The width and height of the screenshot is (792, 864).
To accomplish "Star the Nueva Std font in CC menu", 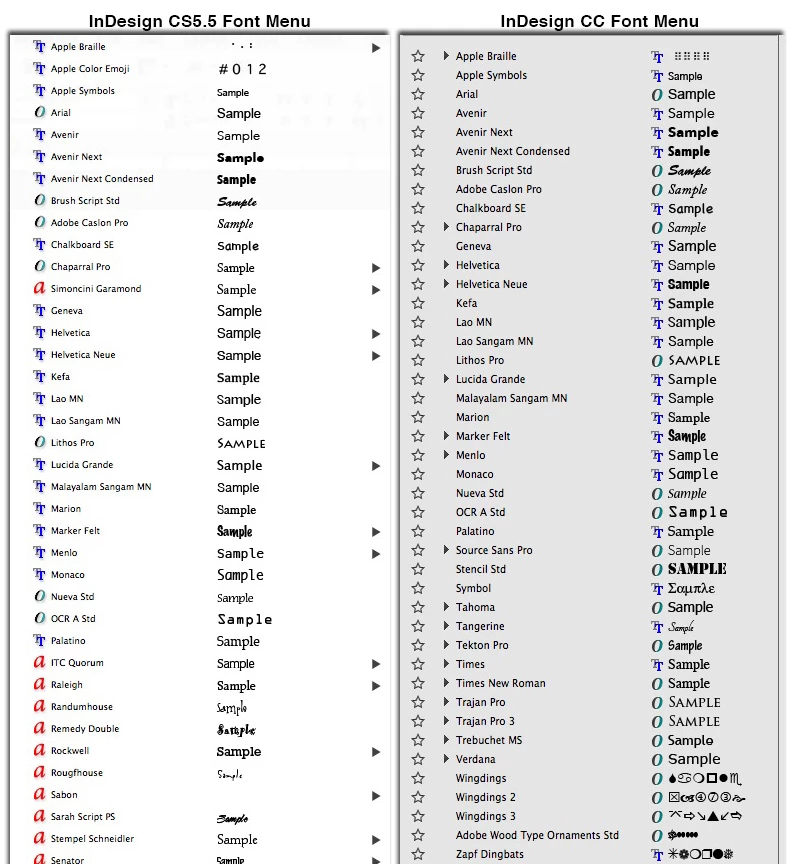I will pos(418,493).
